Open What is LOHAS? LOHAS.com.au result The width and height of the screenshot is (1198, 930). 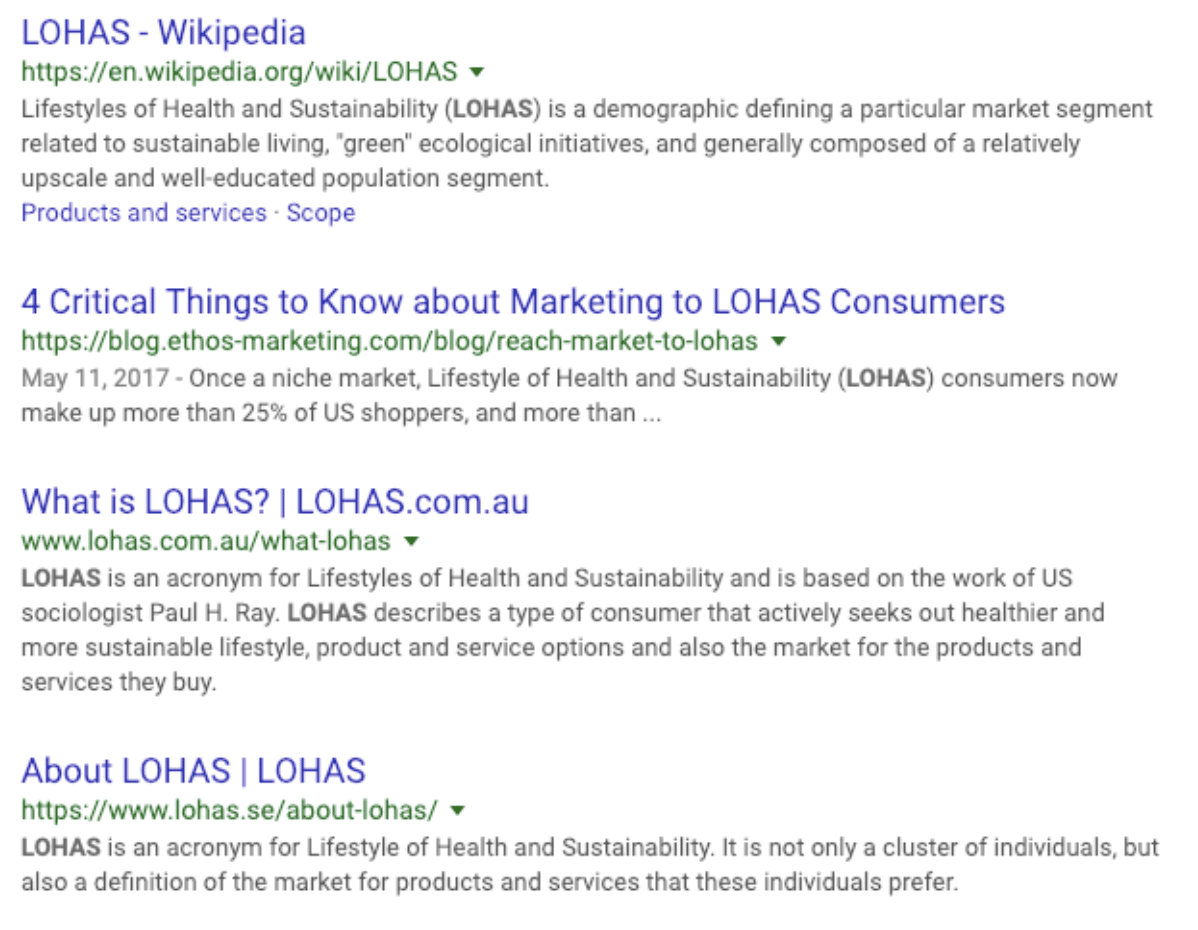(x=275, y=502)
